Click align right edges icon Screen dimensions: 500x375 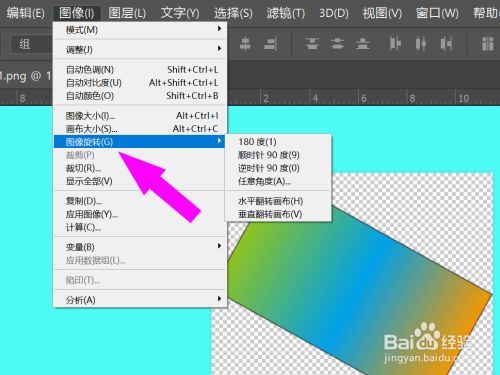pos(271,44)
